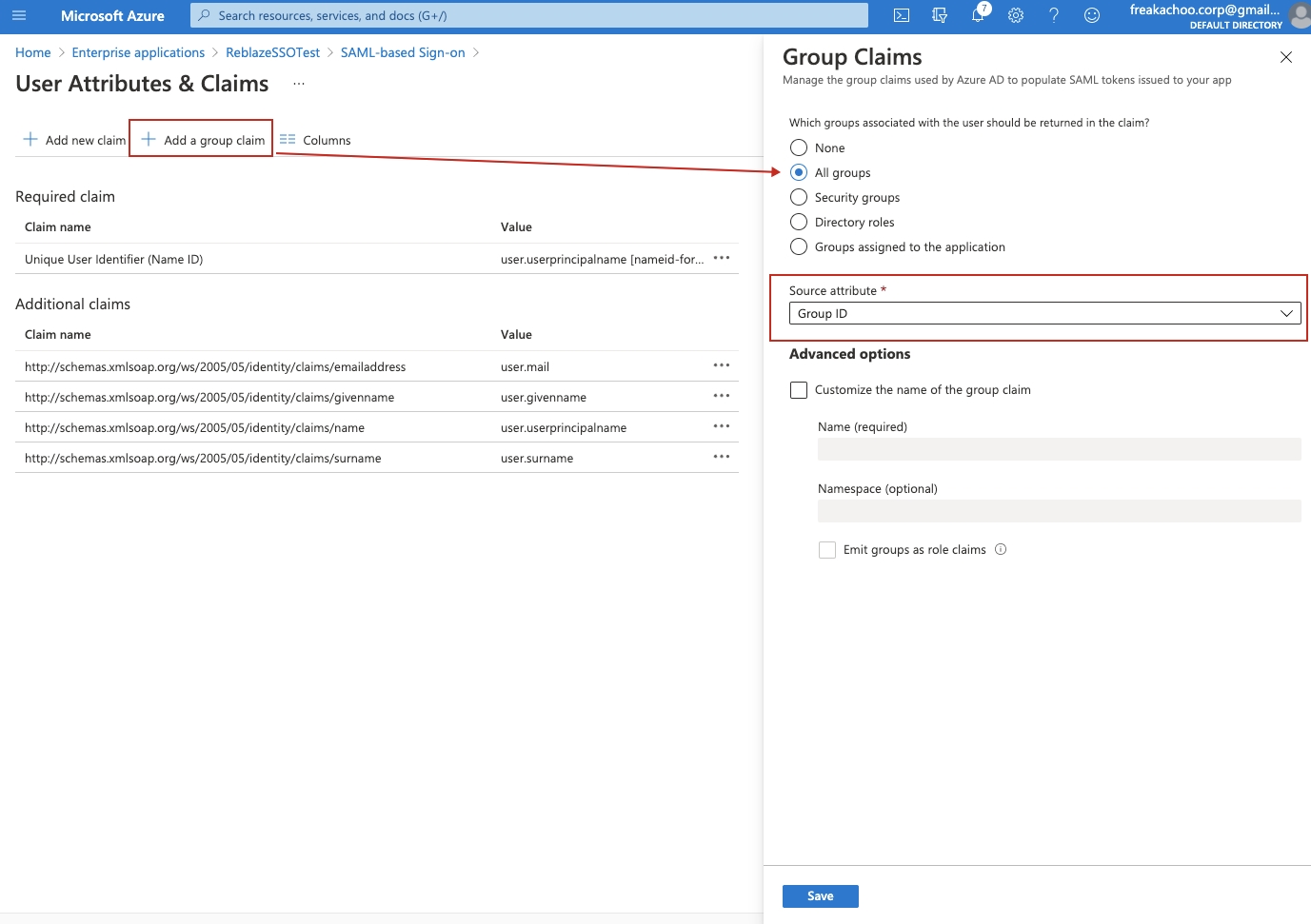Click the Search resources search box
The image size is (1311, 924).
tap(528, 15)
